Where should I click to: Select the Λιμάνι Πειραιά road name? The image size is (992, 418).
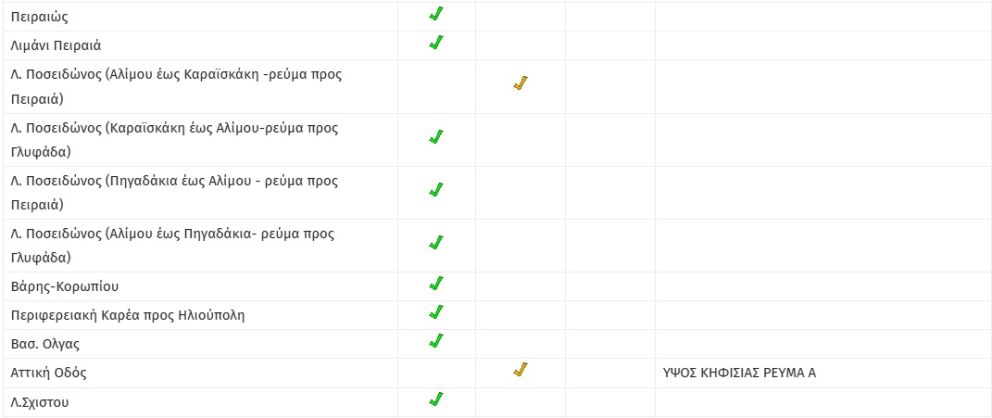click(56, 45)
